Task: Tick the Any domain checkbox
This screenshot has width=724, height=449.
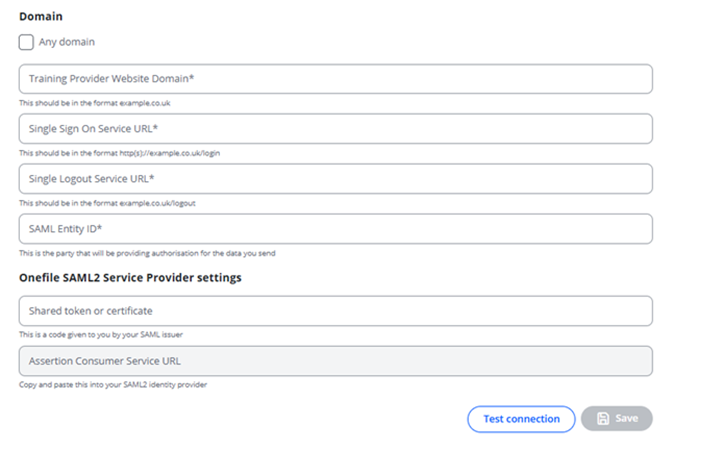Action: click(x=26, y=42)
